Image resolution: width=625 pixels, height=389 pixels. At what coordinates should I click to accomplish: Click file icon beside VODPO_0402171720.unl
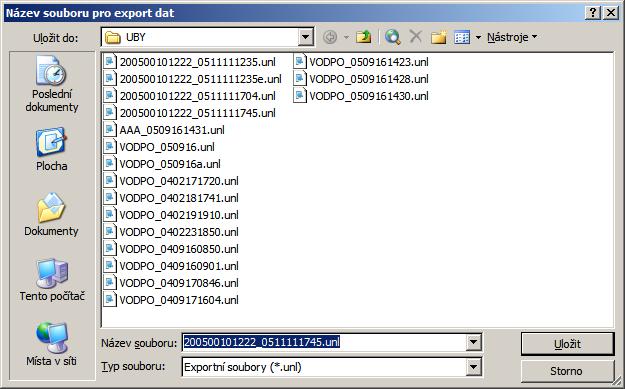[110, 181]
